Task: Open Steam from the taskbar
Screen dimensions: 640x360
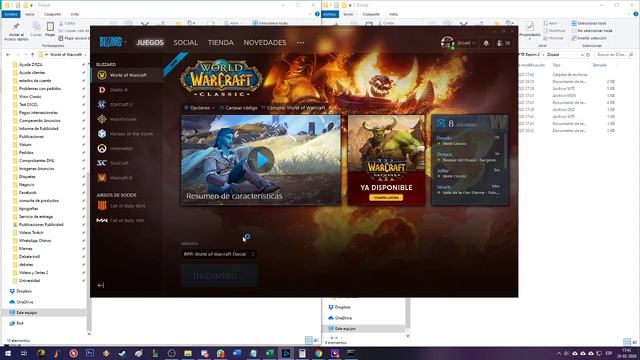Action: [122, 353]
